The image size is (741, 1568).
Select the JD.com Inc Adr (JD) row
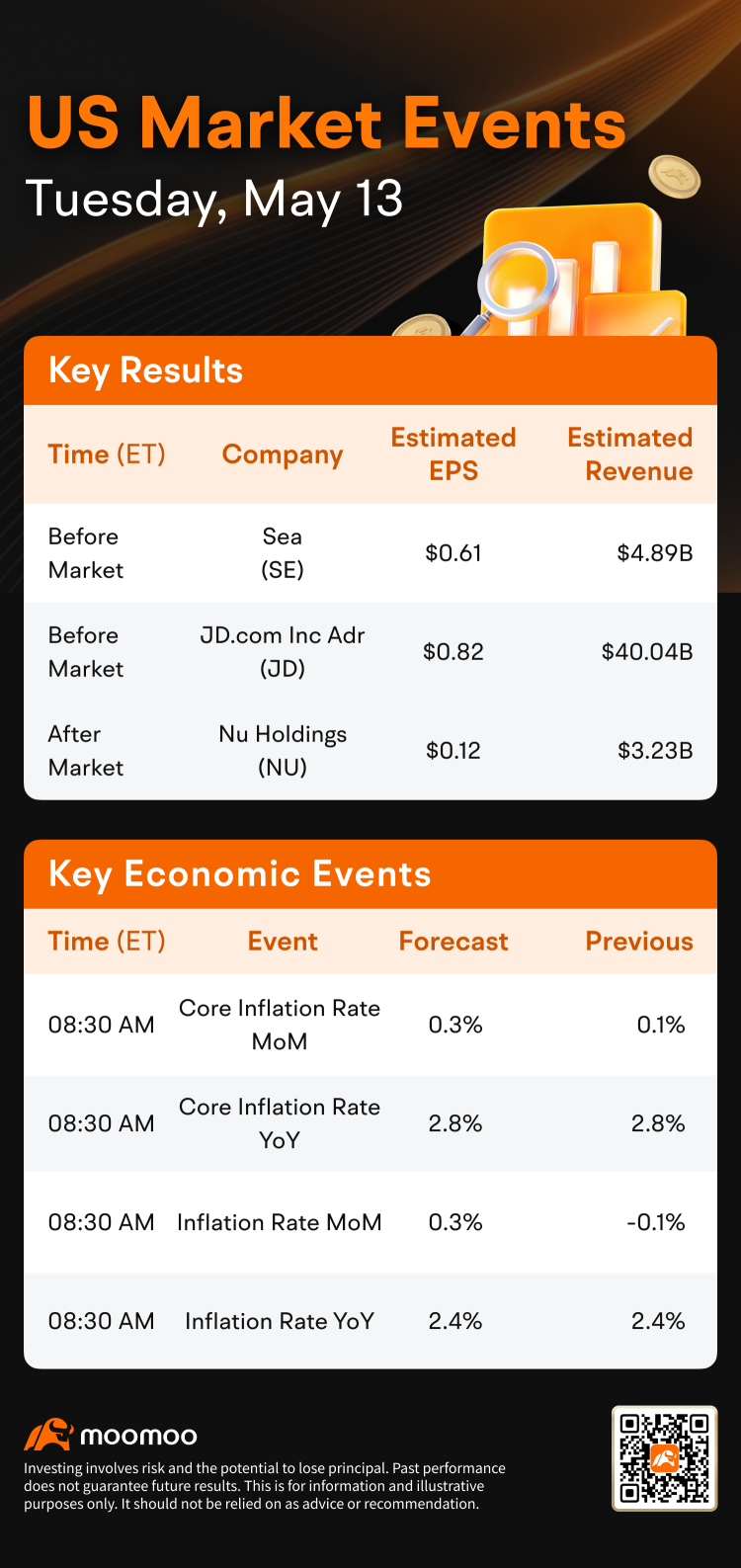coord(370,652)
